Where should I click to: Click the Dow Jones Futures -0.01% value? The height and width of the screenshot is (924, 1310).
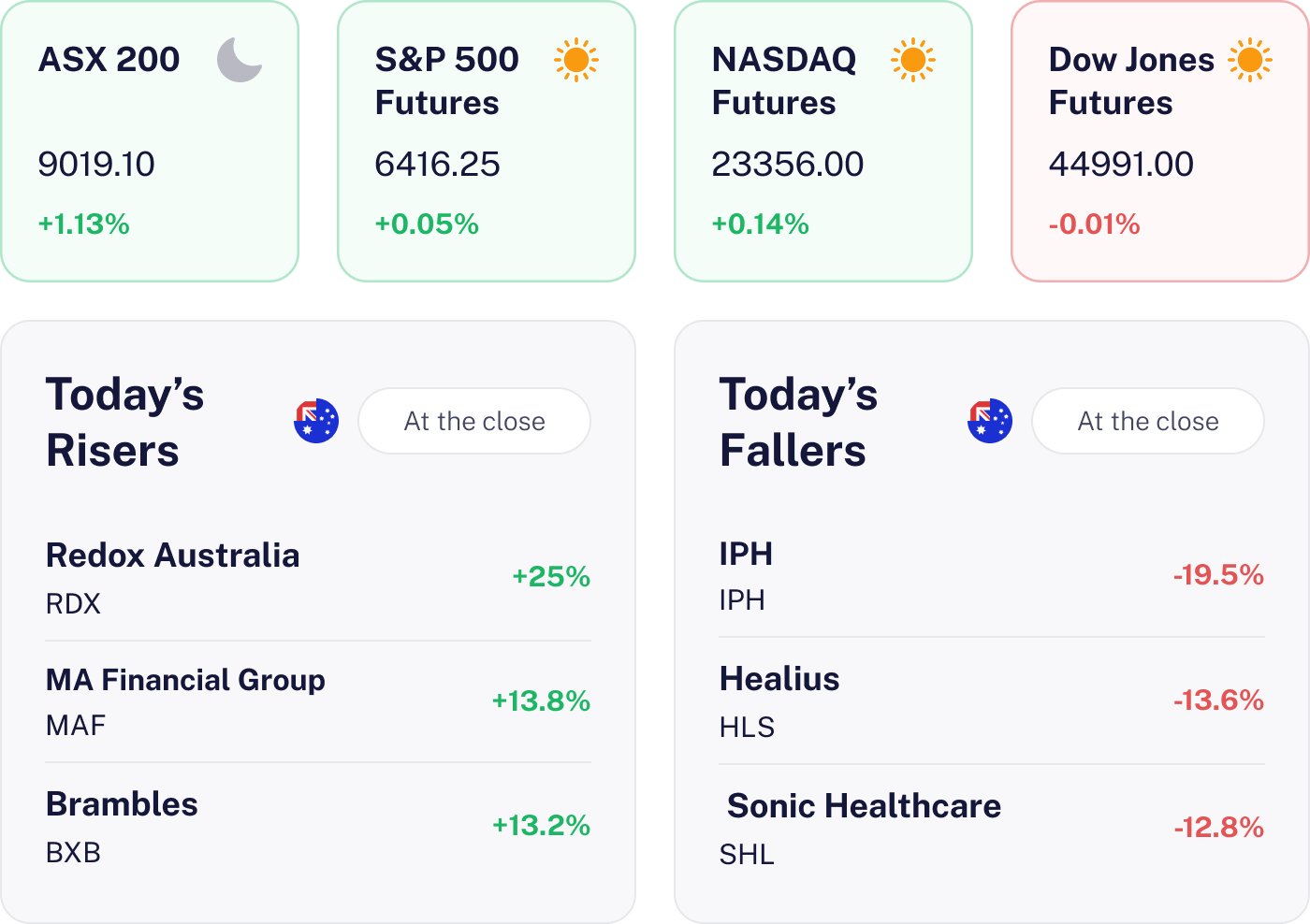coord(1094,224)
